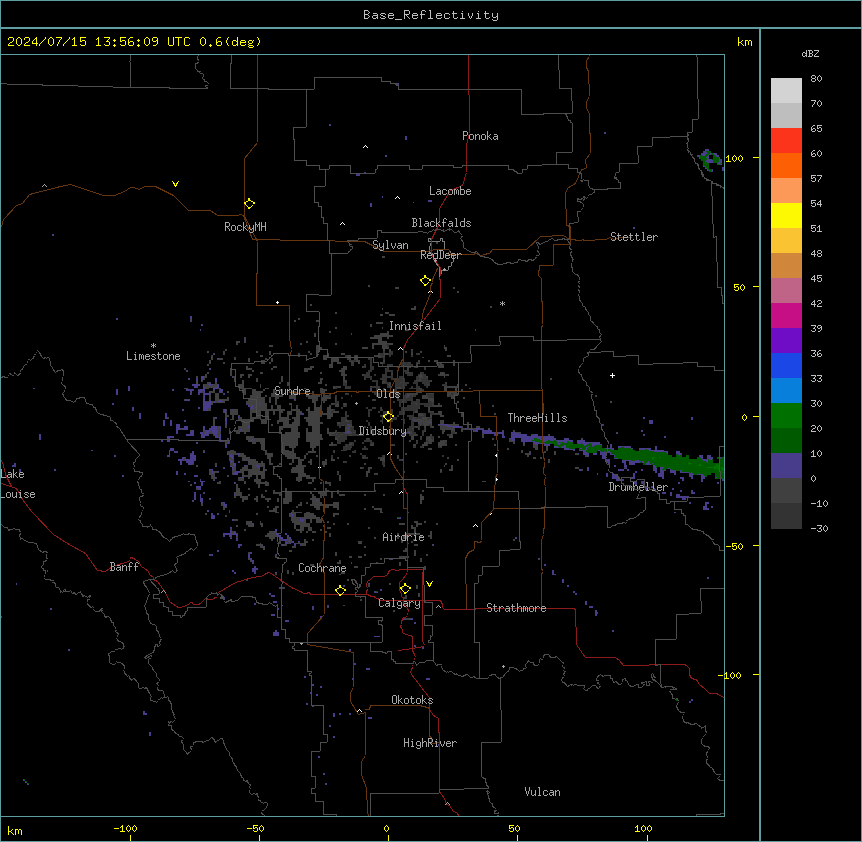Click the Blackfalds city label
862x842 pixels.
(441, 223)
